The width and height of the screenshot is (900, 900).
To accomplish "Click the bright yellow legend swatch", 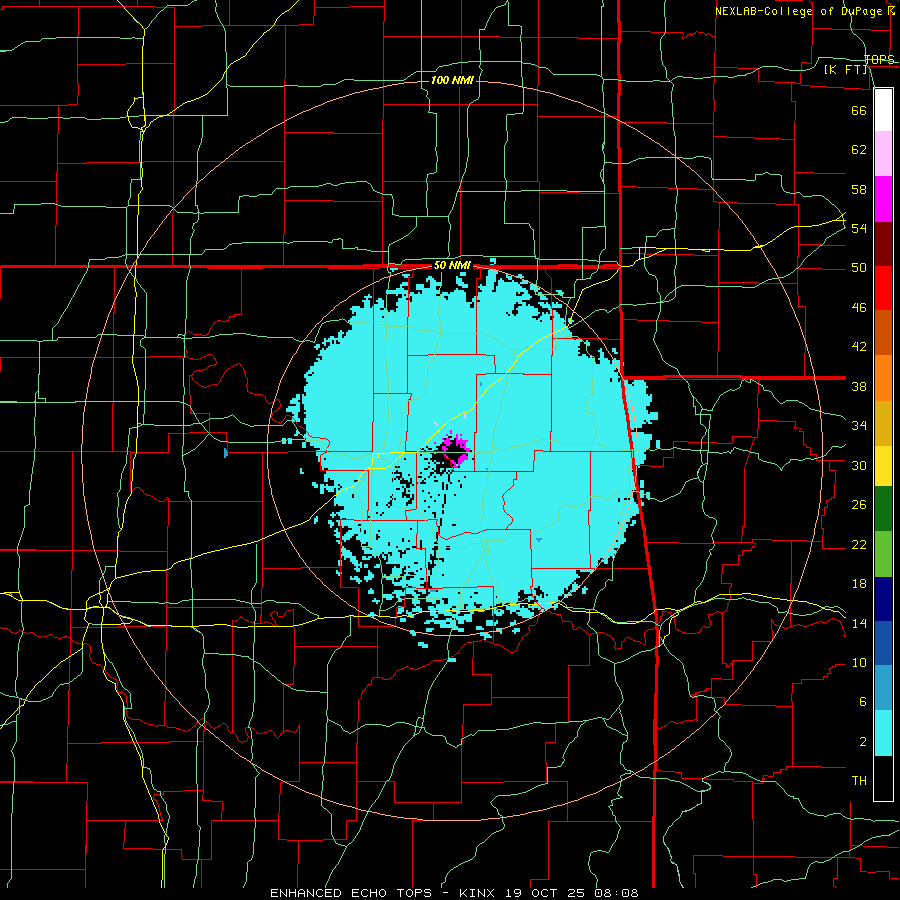I will 883,466.
